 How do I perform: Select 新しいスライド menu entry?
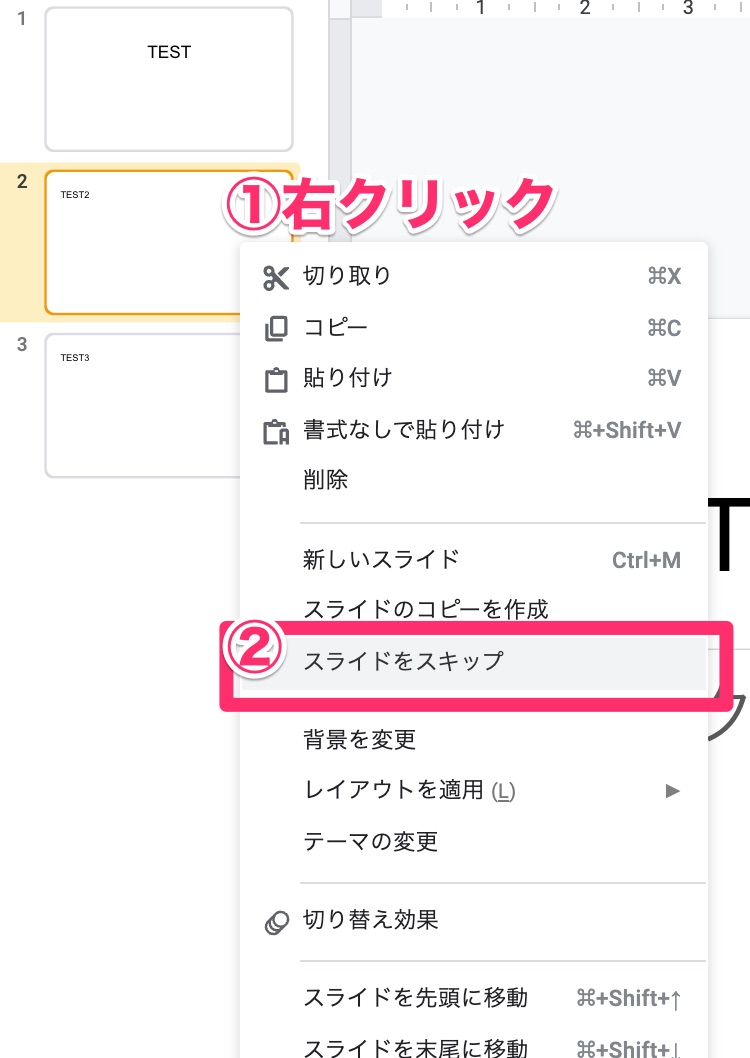click(381, 559)
